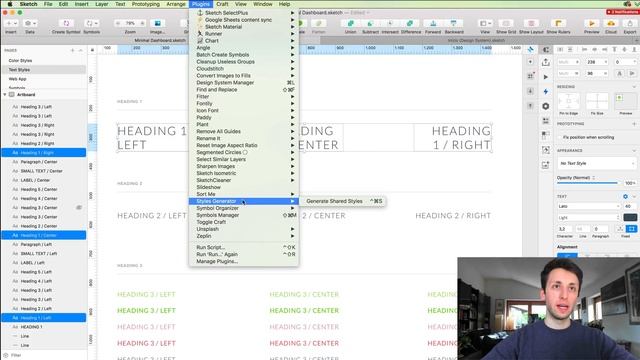Image resolution: width=640 pixels, height=360 pixels.
Task: Click the Run Script menu entry
Action: point(244,247)
